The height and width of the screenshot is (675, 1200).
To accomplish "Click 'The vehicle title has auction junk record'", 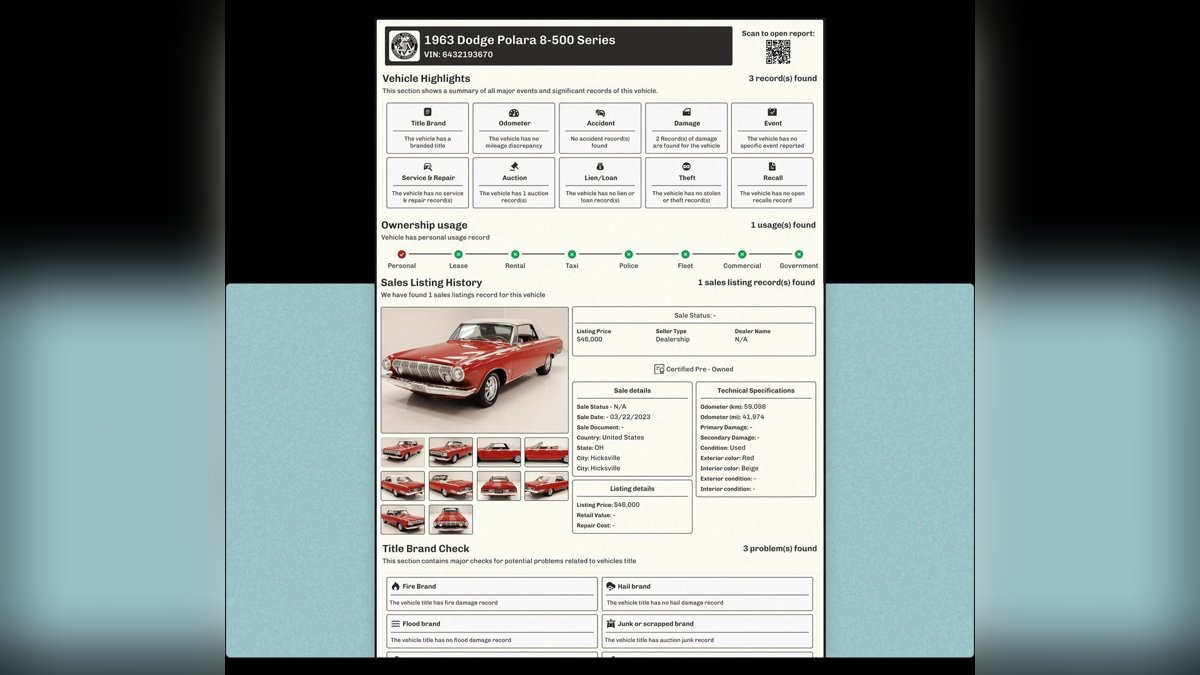I will 659,640.
